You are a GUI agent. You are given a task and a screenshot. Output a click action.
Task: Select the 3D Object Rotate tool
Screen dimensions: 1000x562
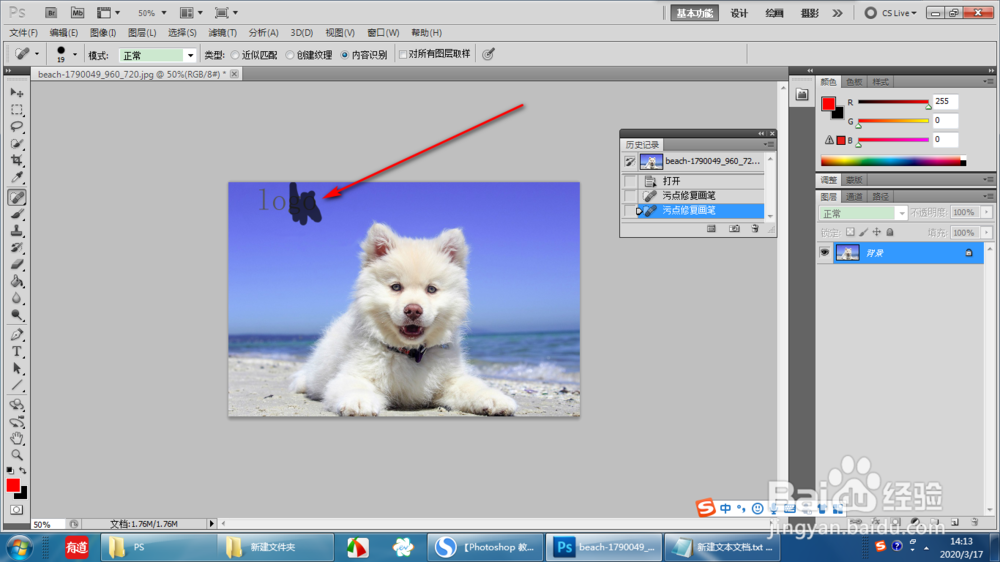click(17, 405)
